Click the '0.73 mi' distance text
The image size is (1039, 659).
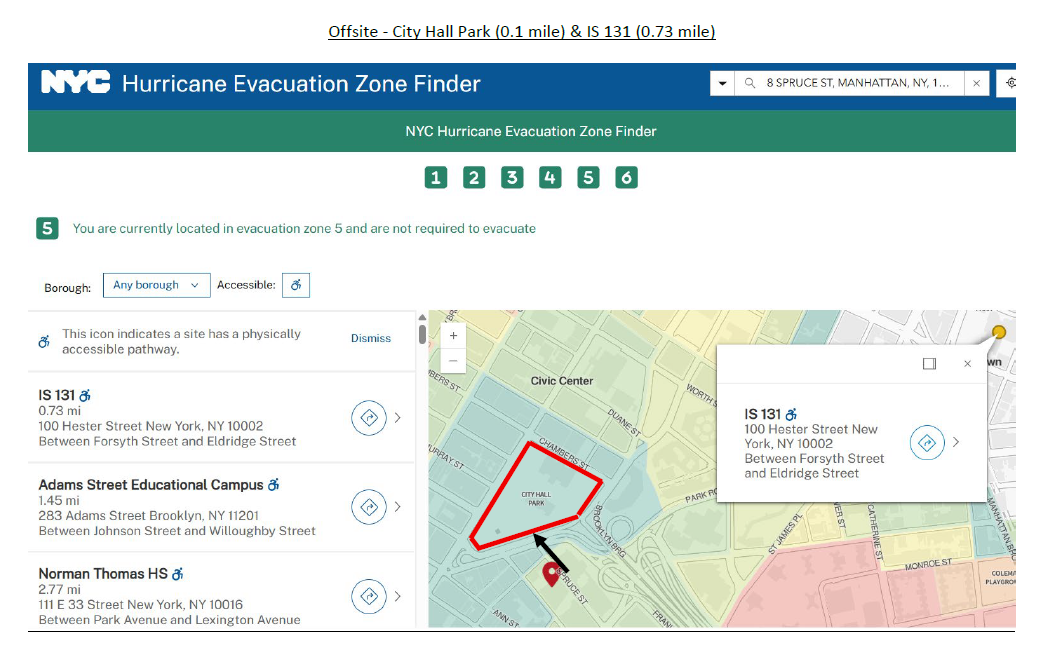tap(60, 411)
